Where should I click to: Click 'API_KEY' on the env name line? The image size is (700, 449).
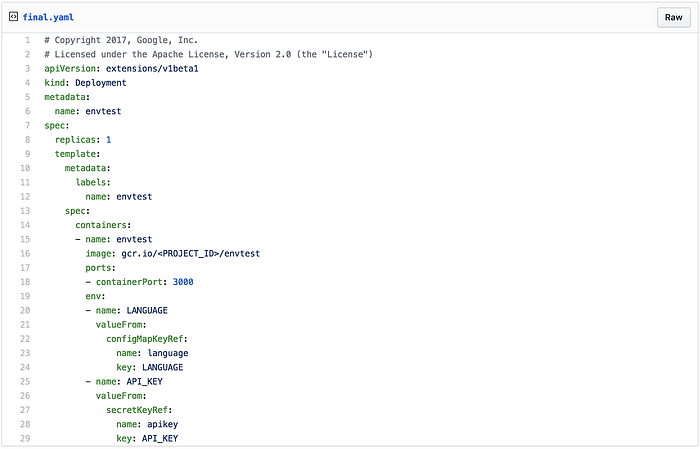pos(145,382)
